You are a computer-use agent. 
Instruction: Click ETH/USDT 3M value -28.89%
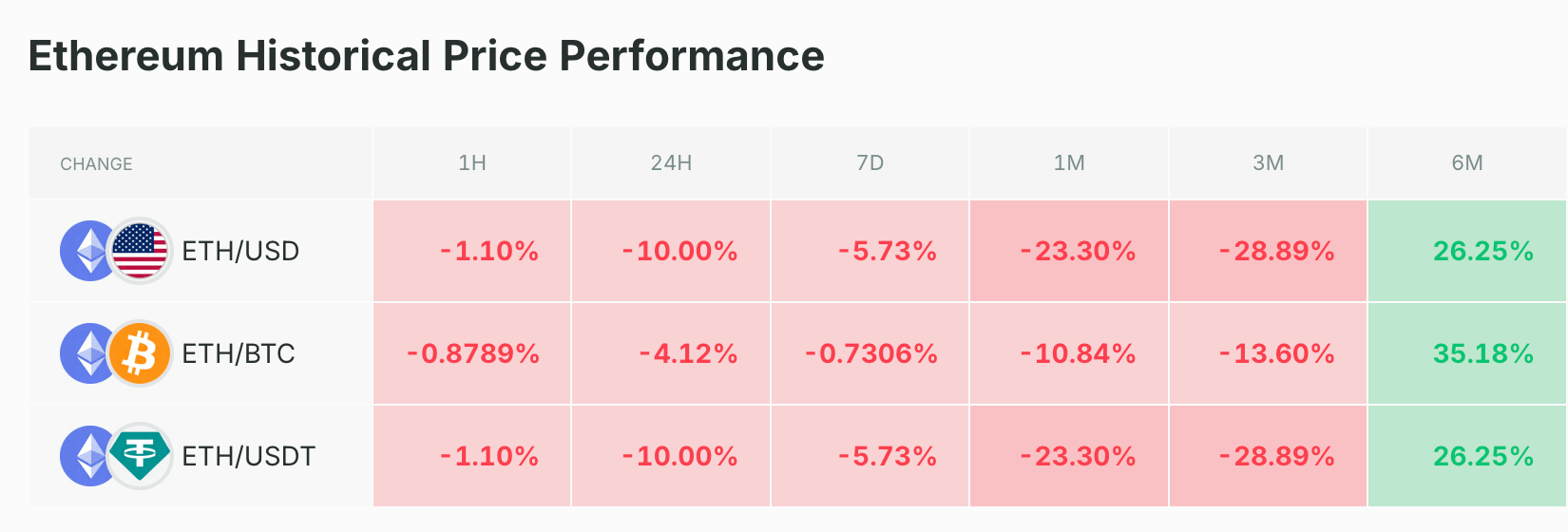point(1276,456)
